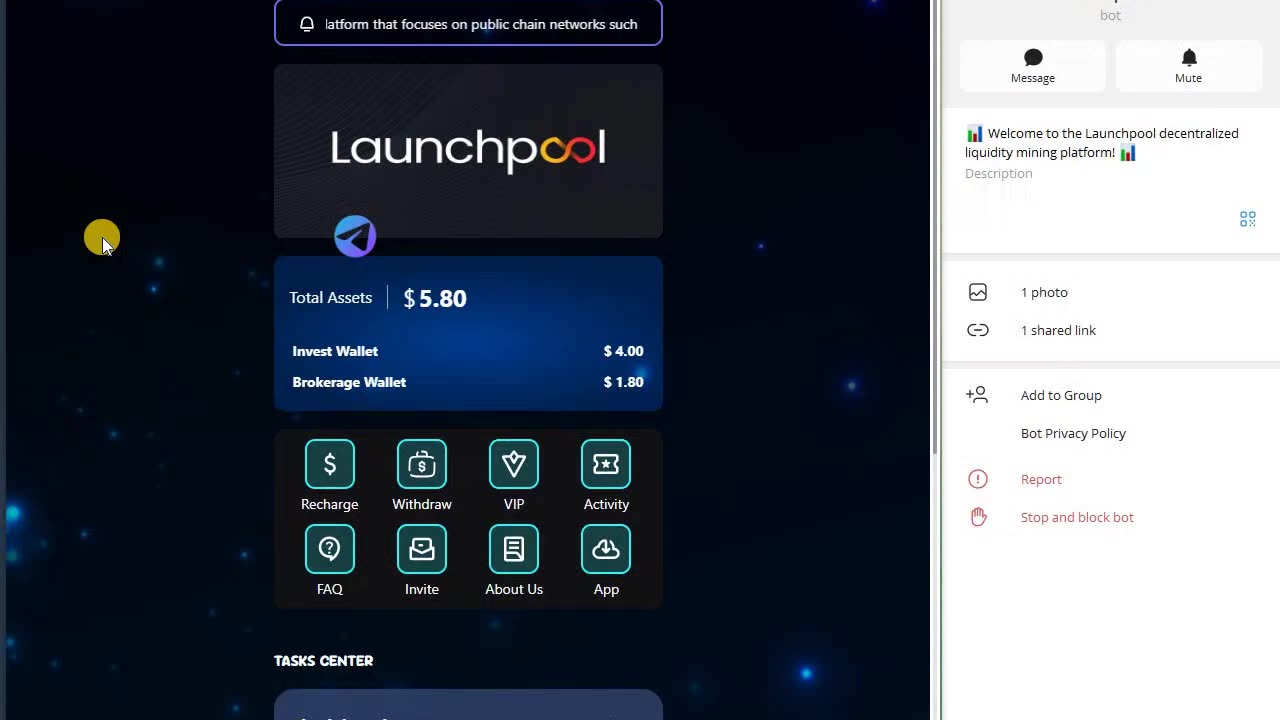1280x720 pixels.
Task: Click the Launchpool logo banner
Action: click(468, 151)
